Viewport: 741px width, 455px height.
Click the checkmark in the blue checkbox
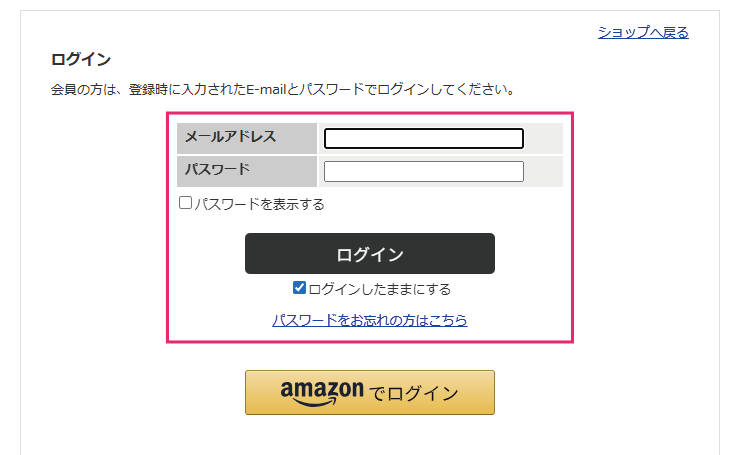point(299,289)
